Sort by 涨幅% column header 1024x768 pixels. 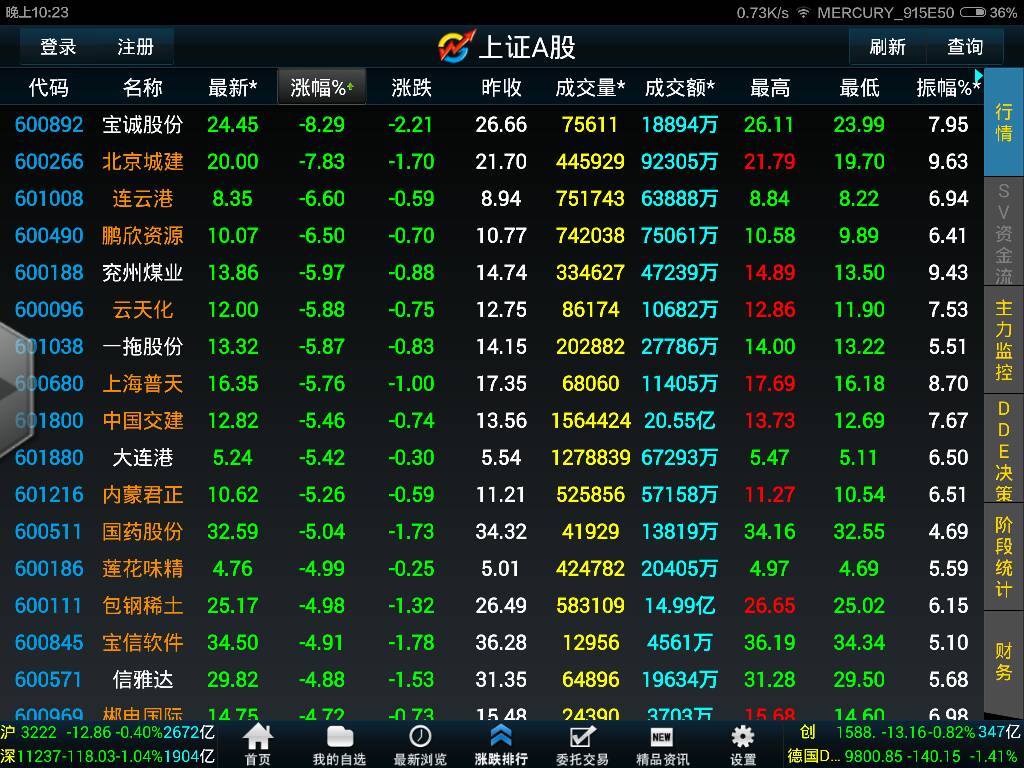(322, 87)
